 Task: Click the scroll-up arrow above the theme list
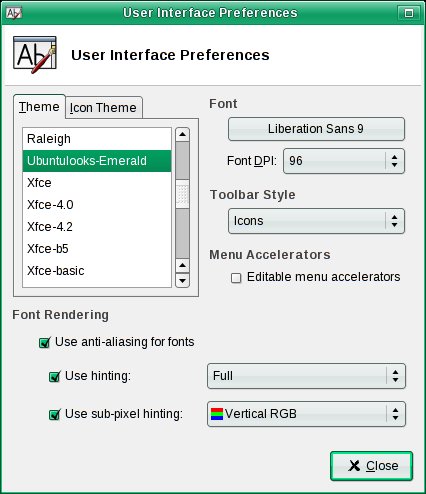coord(182,134)
